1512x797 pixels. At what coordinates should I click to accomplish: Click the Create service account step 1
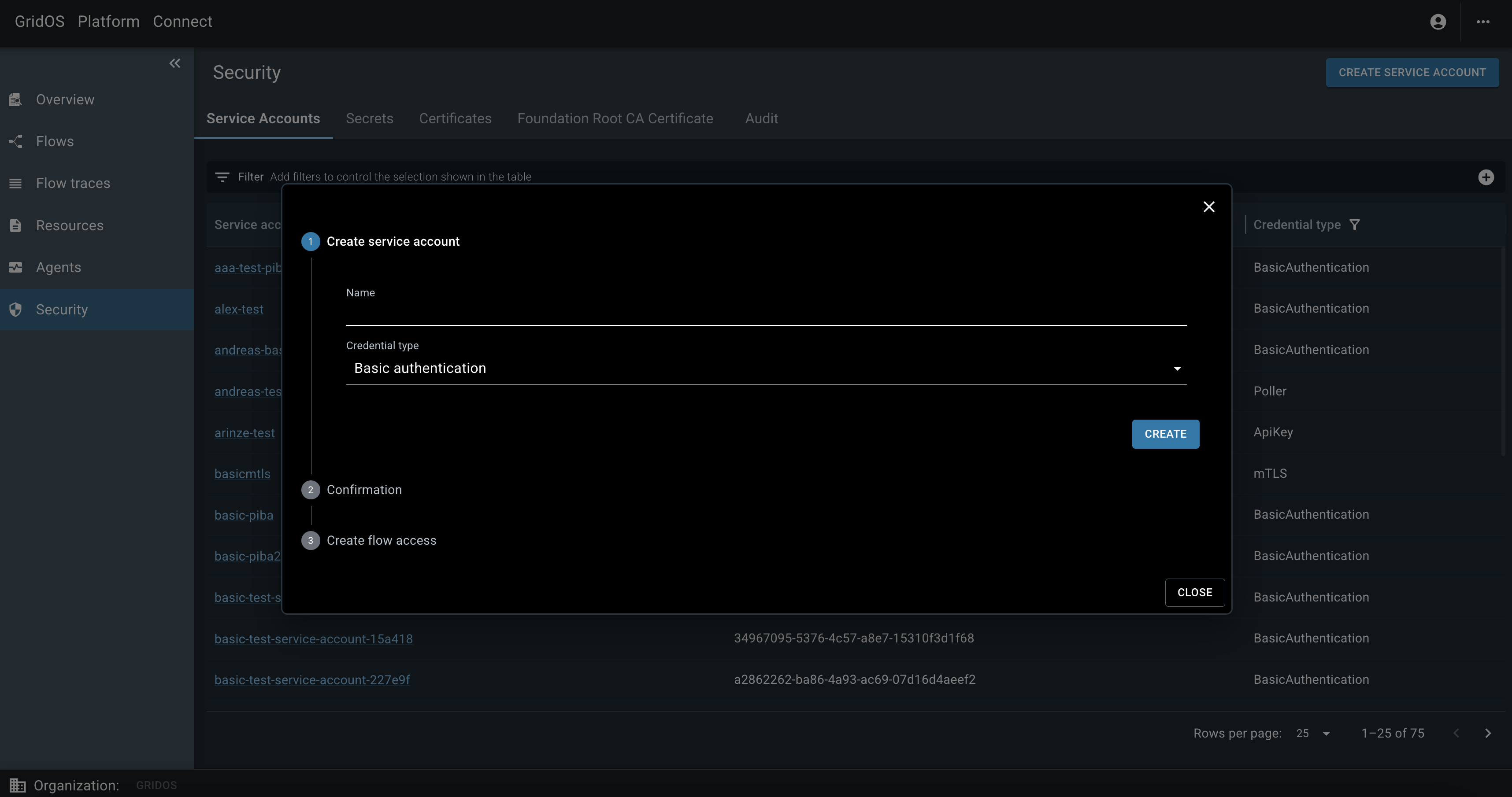380,242
